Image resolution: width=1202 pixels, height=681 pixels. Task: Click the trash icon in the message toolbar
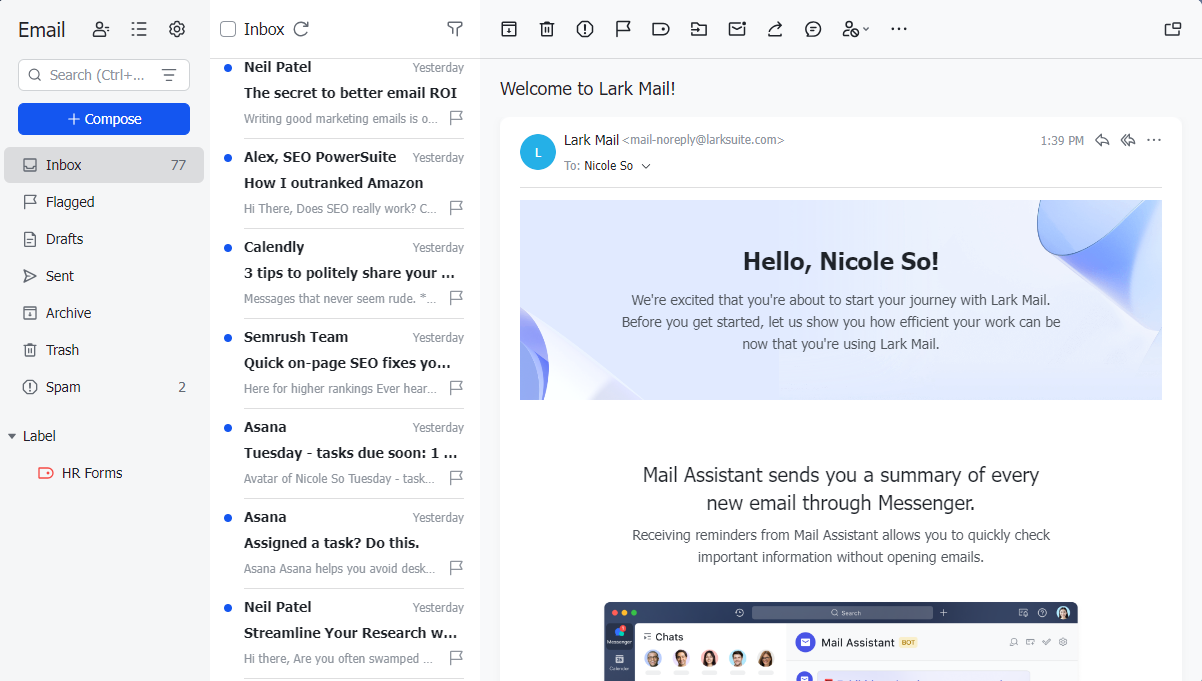[547, 29]
